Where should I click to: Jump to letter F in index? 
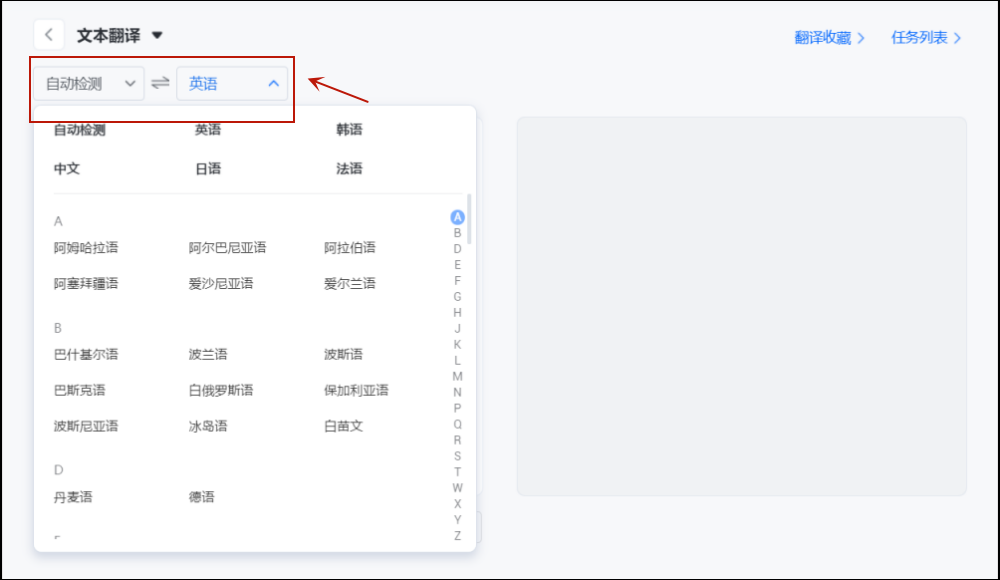pos(457,281)
